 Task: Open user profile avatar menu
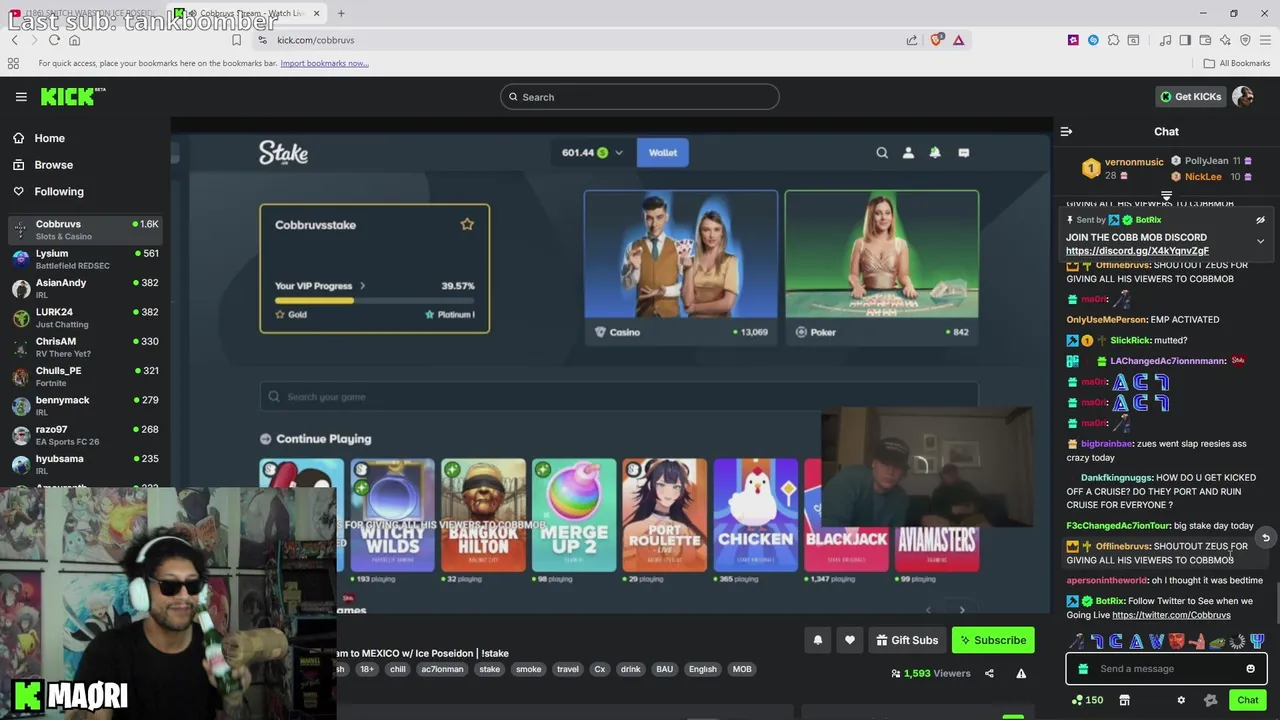[x=1243, y=97]
